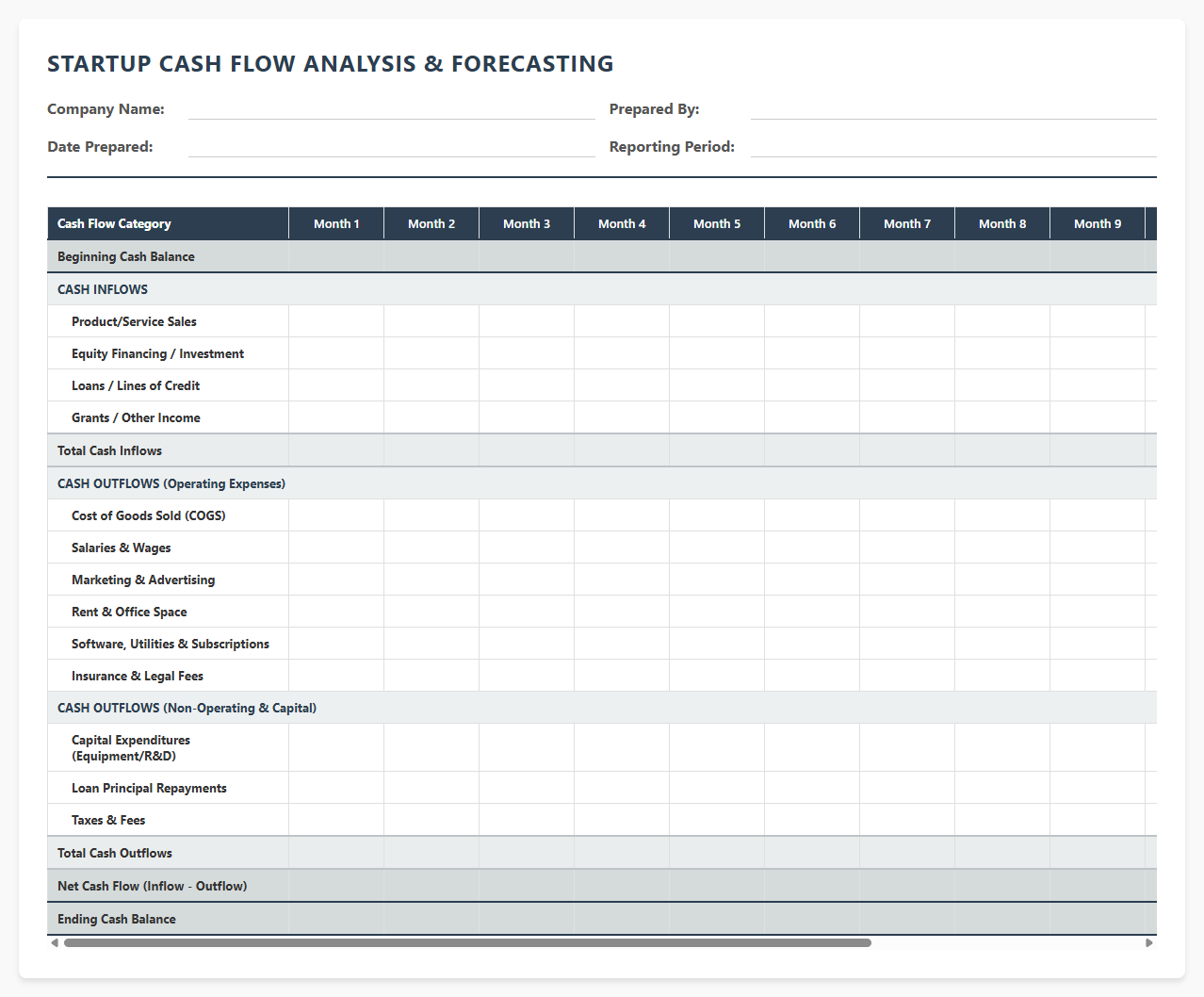Select the Month 4 column header

tap(622, 223)
